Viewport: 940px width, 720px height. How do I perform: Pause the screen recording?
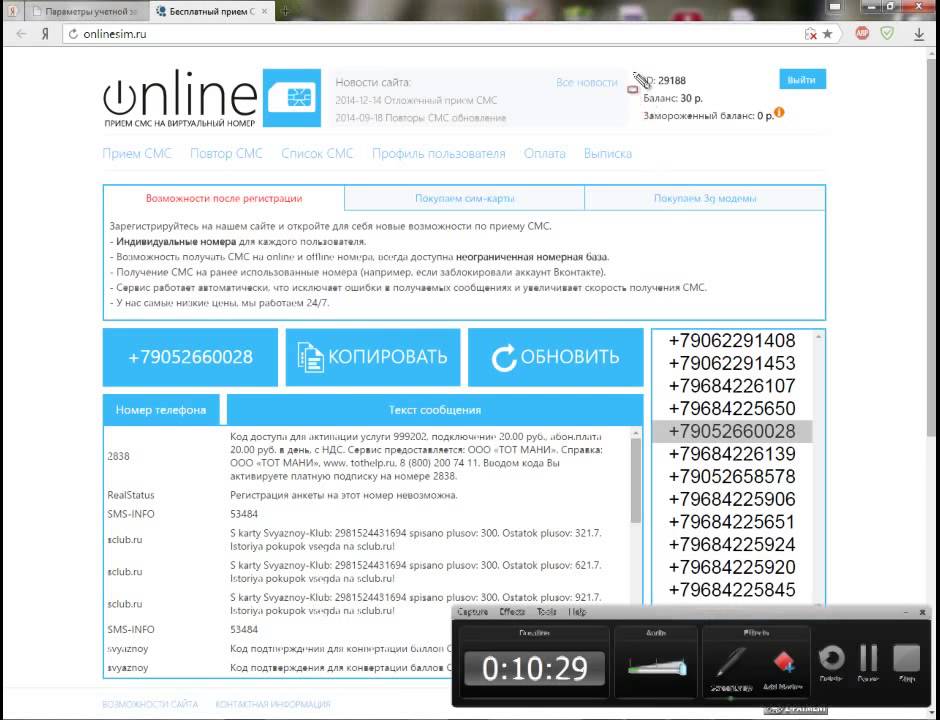pos(868,659)
